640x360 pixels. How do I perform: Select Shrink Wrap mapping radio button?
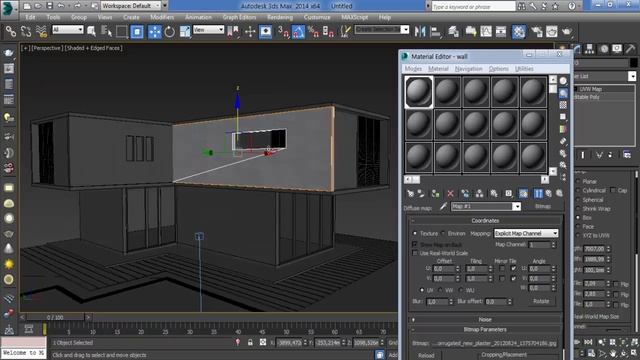point(578,209)
